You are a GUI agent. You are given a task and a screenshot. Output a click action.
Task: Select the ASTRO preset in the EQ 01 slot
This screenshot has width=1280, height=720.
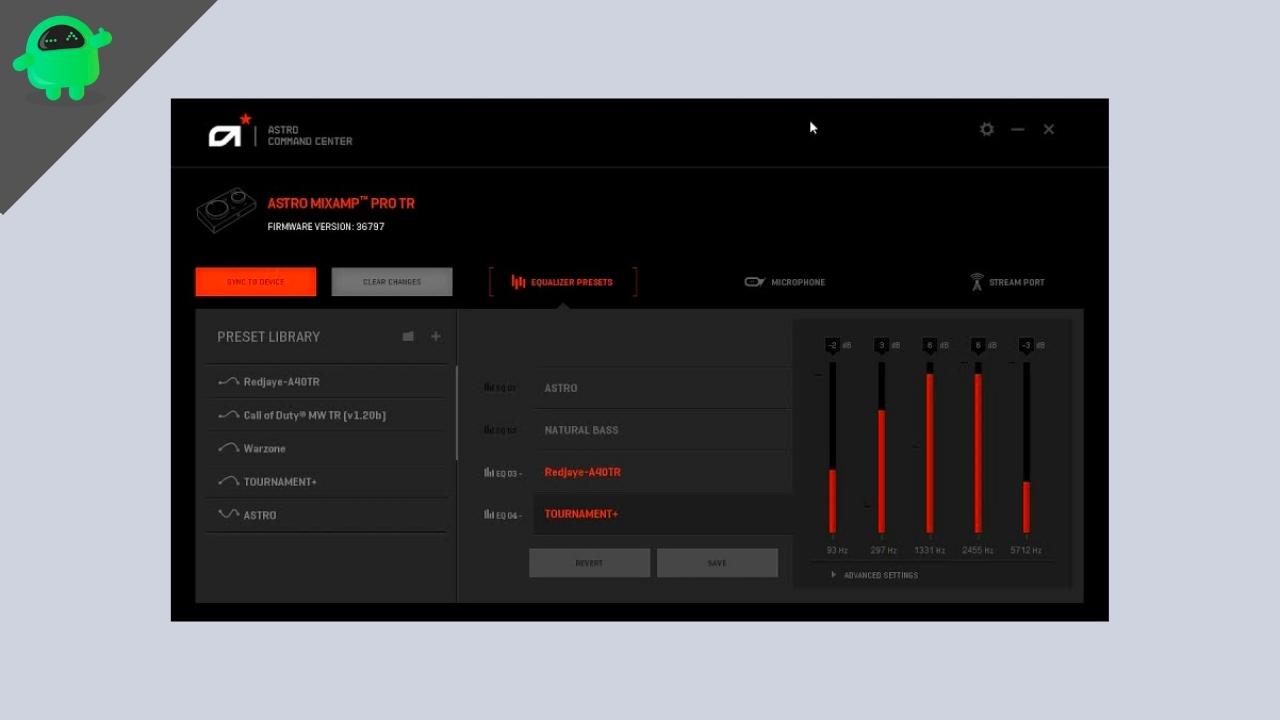[661, 388]
